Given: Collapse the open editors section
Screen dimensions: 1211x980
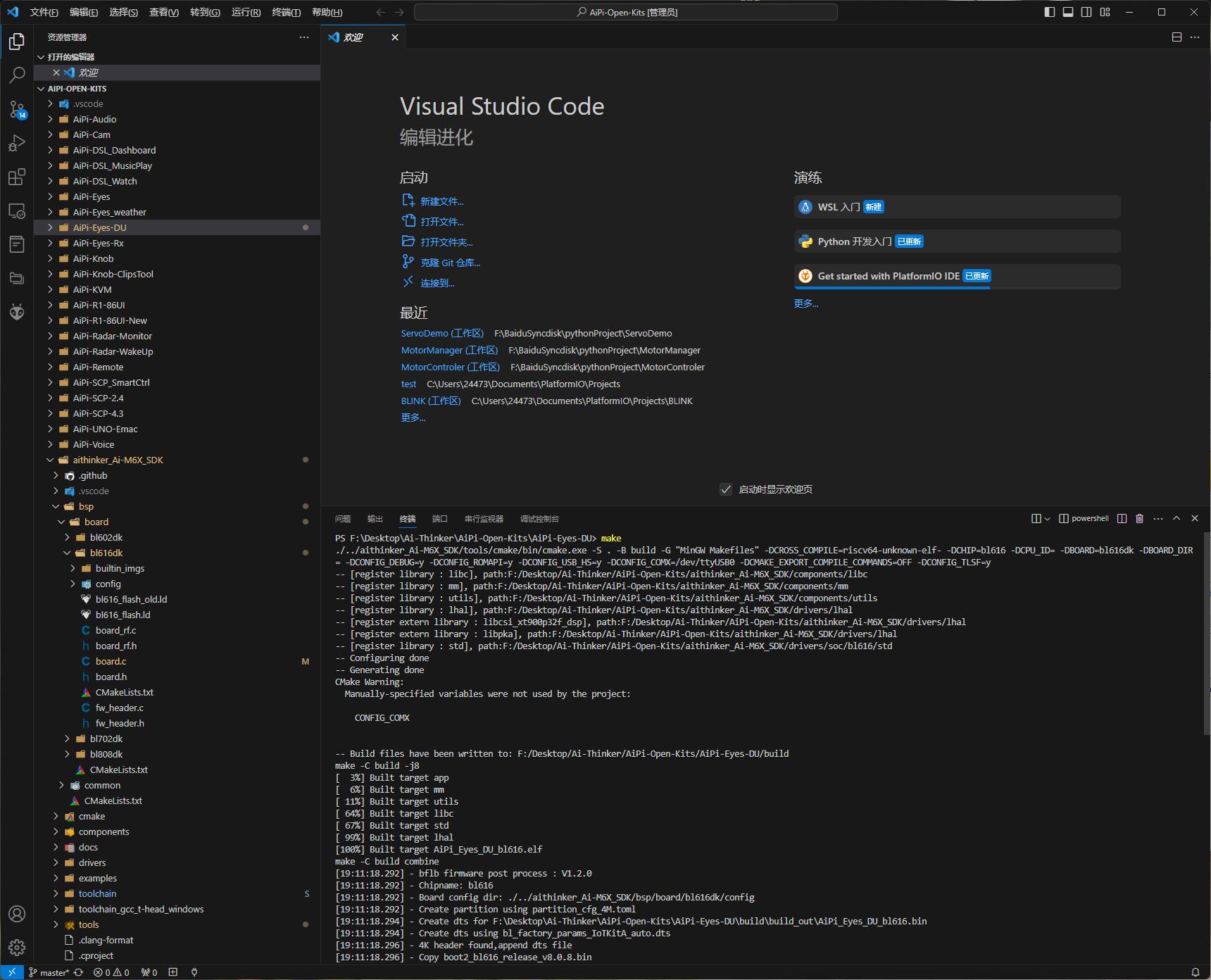Looking at the screenshot, I should click(x=41, y=57).
